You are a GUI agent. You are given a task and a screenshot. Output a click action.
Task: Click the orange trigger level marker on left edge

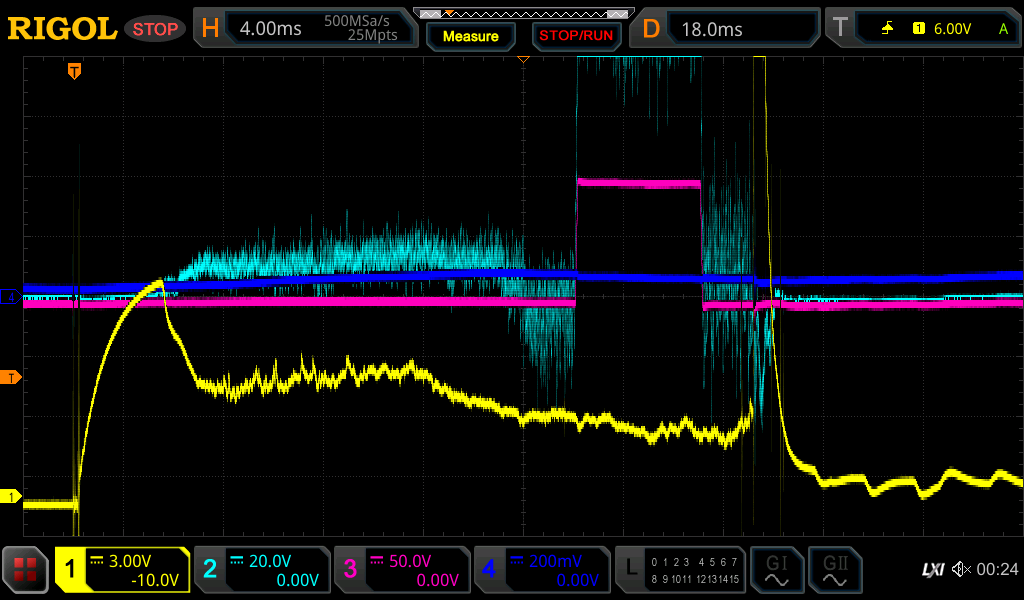coord(13,377)
